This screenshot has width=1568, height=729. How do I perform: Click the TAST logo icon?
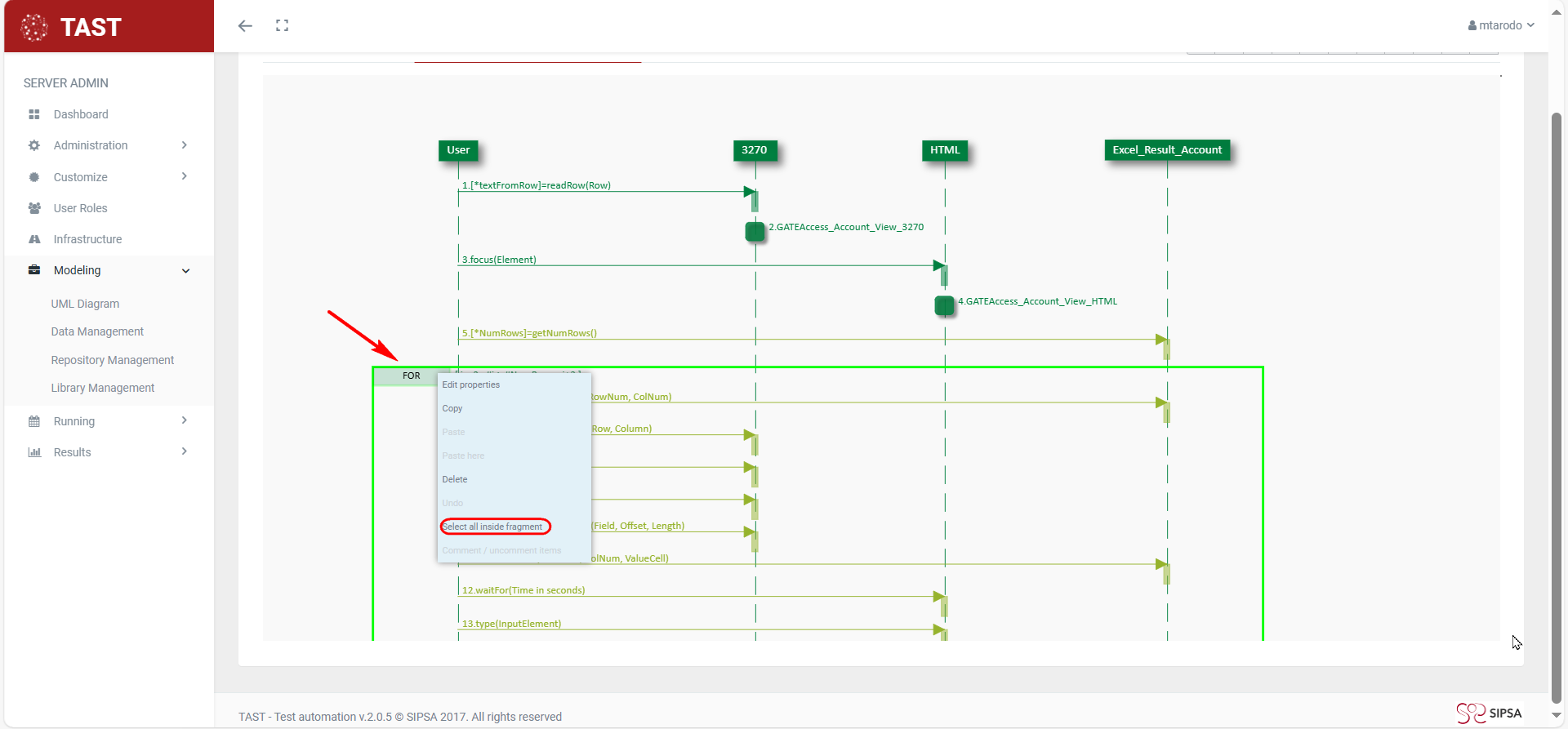pos(34,27)
